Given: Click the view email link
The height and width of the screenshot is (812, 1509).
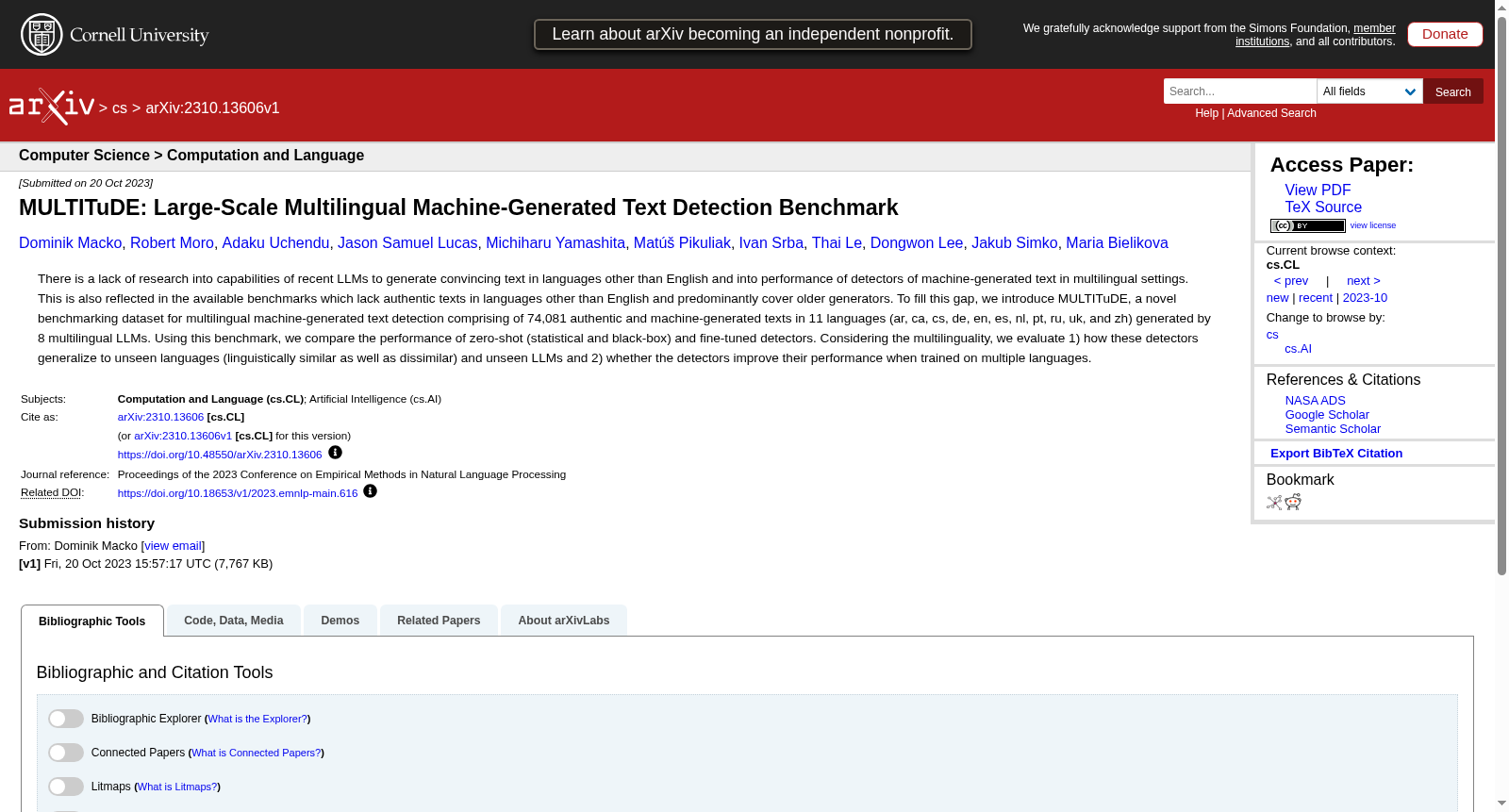Looking at the screenshot, I should pyautogui.click(x=173, y=546).
